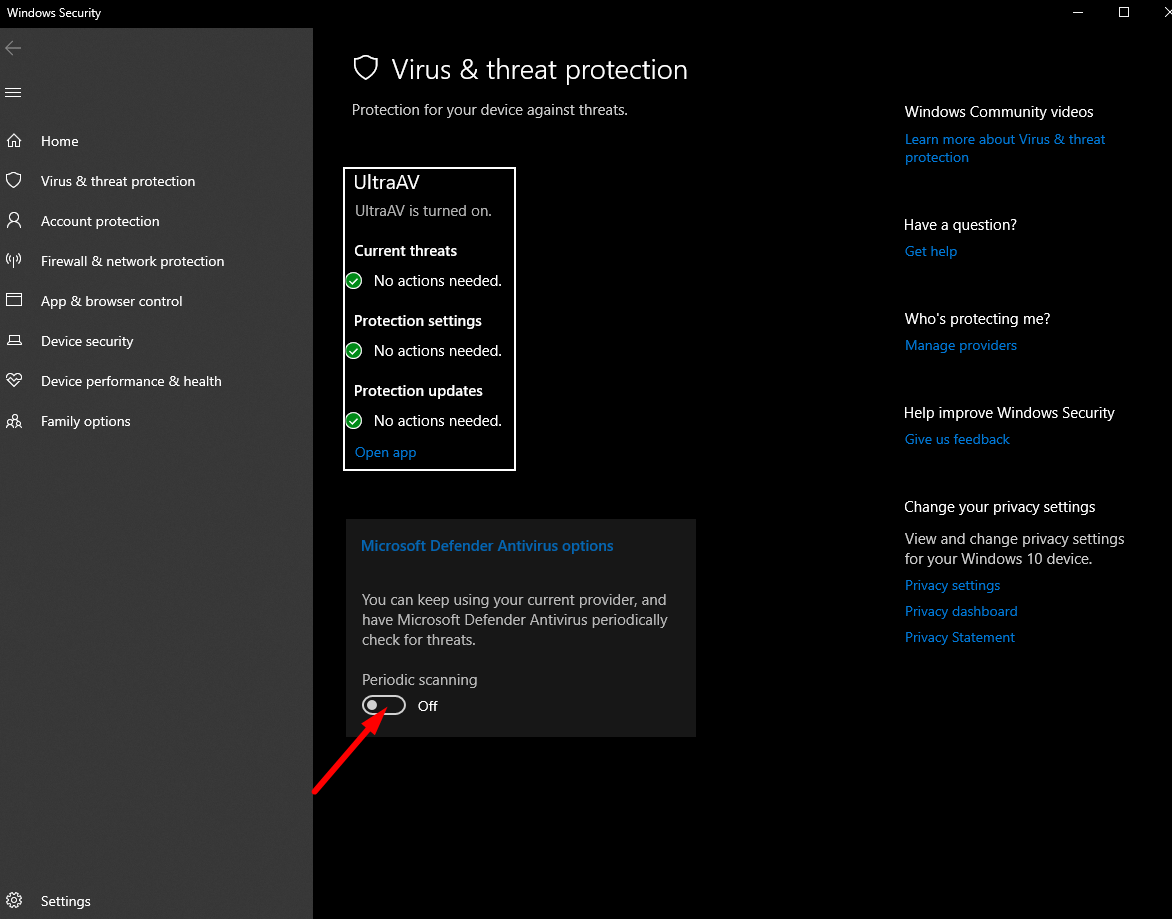Screen dimensions: 1172x919
Task: Click the App & browser control window icon
Action: click(x=14, y=300)
